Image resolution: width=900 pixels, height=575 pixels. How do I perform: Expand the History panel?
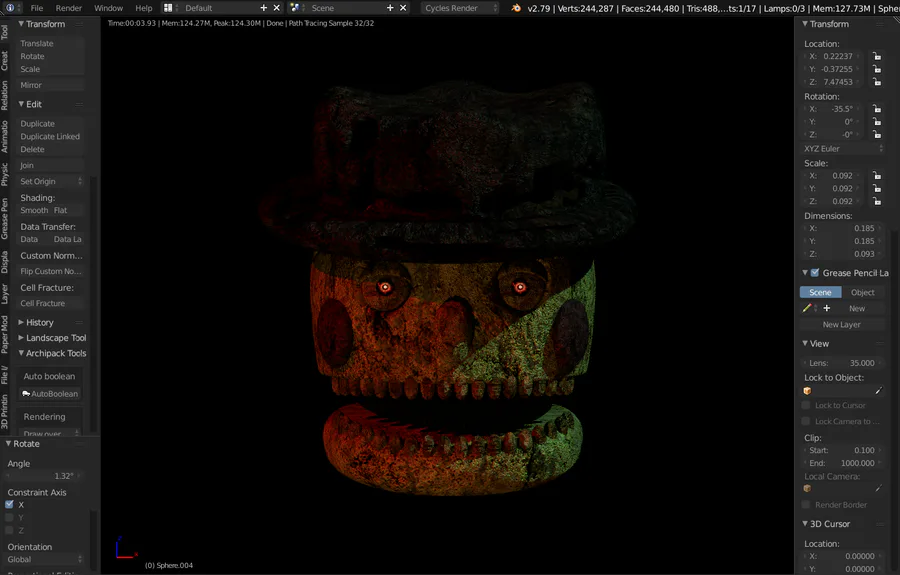point(21,323)
